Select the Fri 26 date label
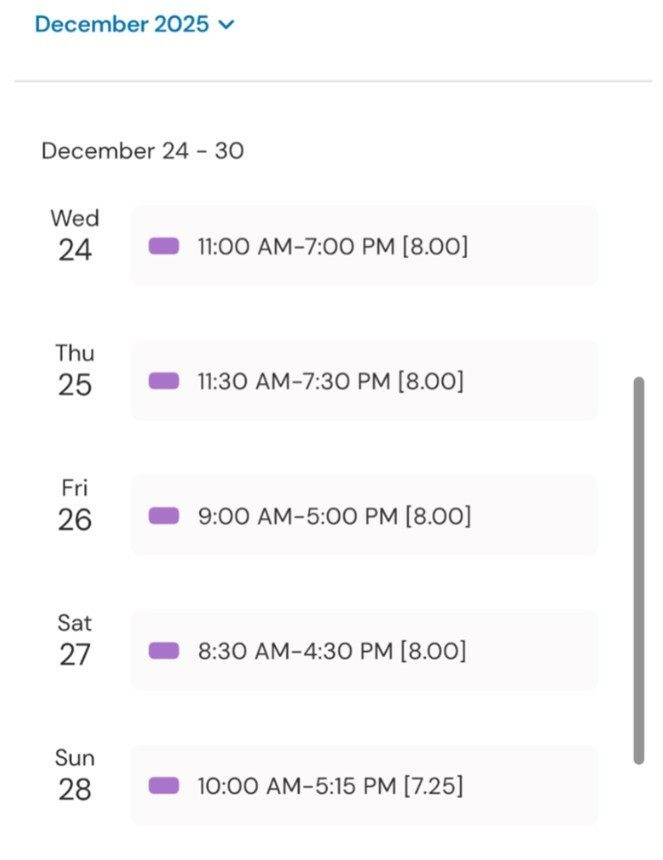 [75, 505]
